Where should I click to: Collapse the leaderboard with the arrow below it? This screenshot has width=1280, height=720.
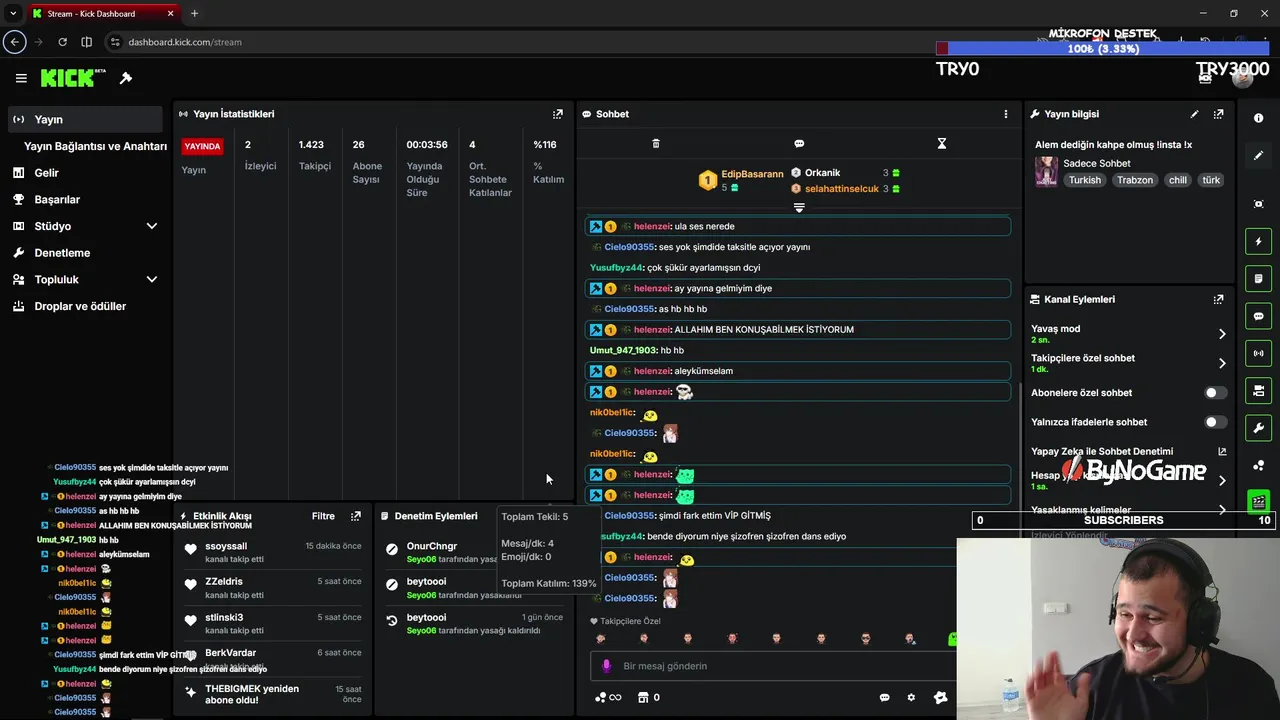[799, 208]
